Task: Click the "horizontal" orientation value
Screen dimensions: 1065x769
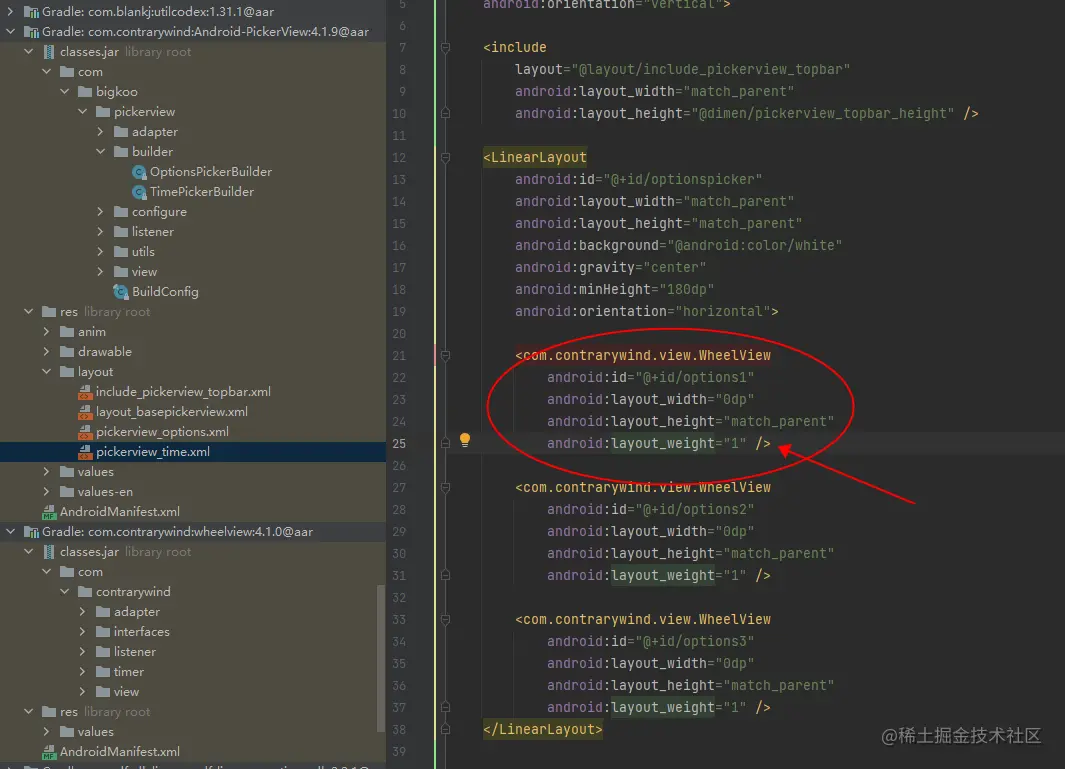Action: (722, 311)
